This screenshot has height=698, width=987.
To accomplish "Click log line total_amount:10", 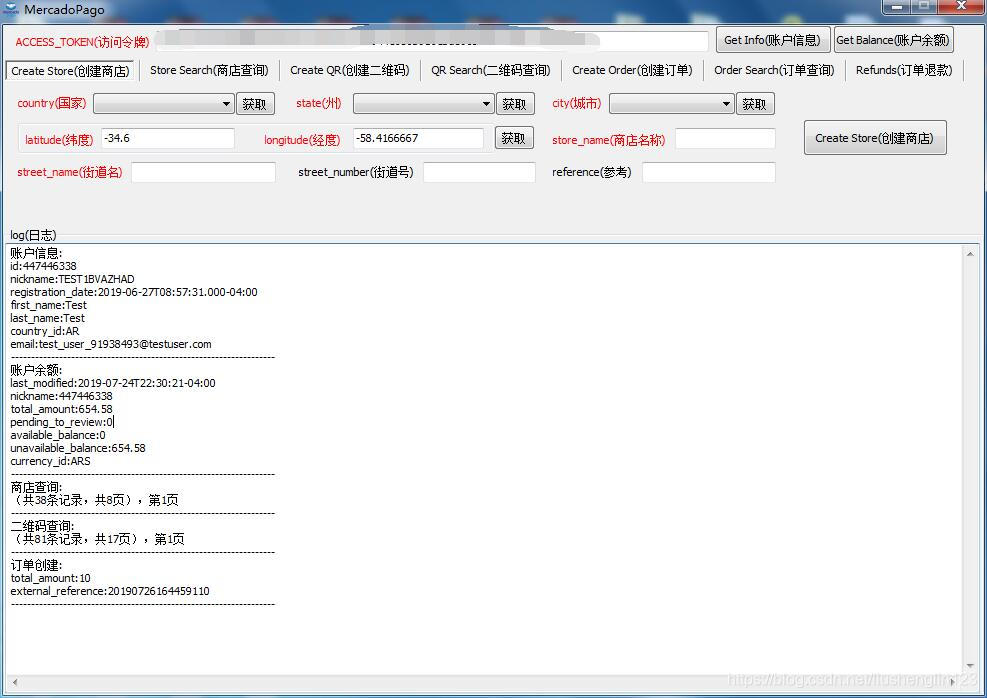I will point(50,578).
